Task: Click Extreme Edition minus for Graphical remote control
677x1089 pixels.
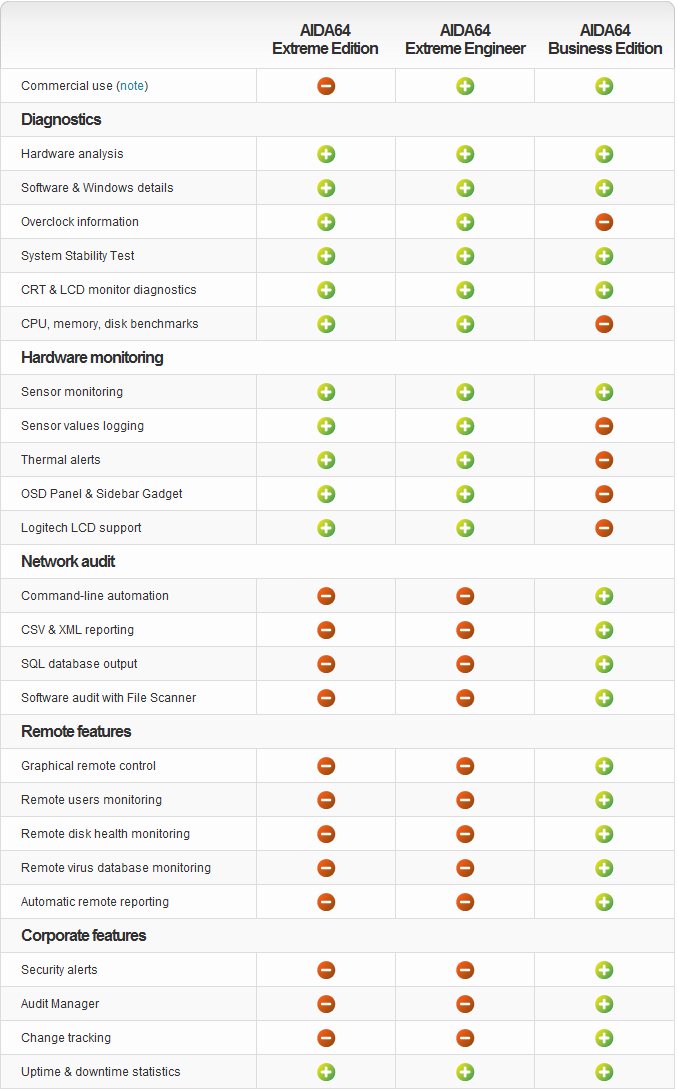Action: pos(326,766)
